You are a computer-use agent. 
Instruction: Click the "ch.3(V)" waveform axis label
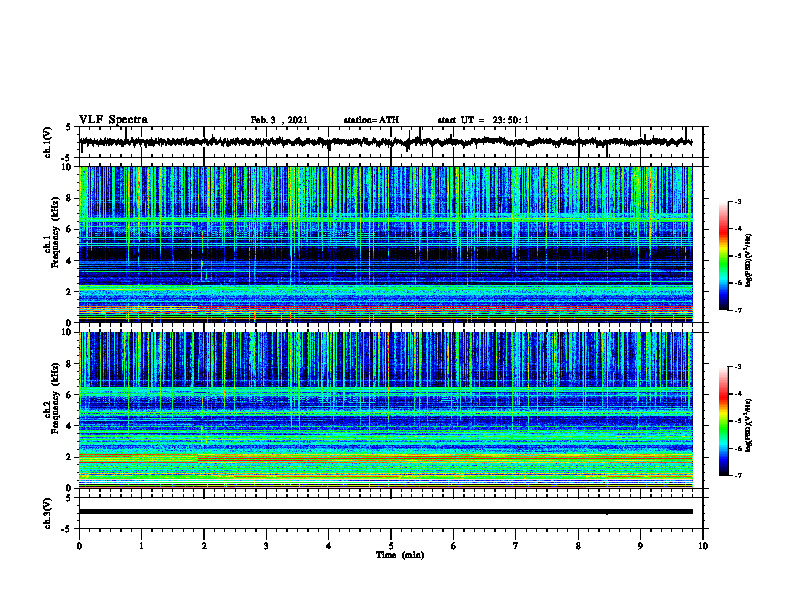coord(48,513)
